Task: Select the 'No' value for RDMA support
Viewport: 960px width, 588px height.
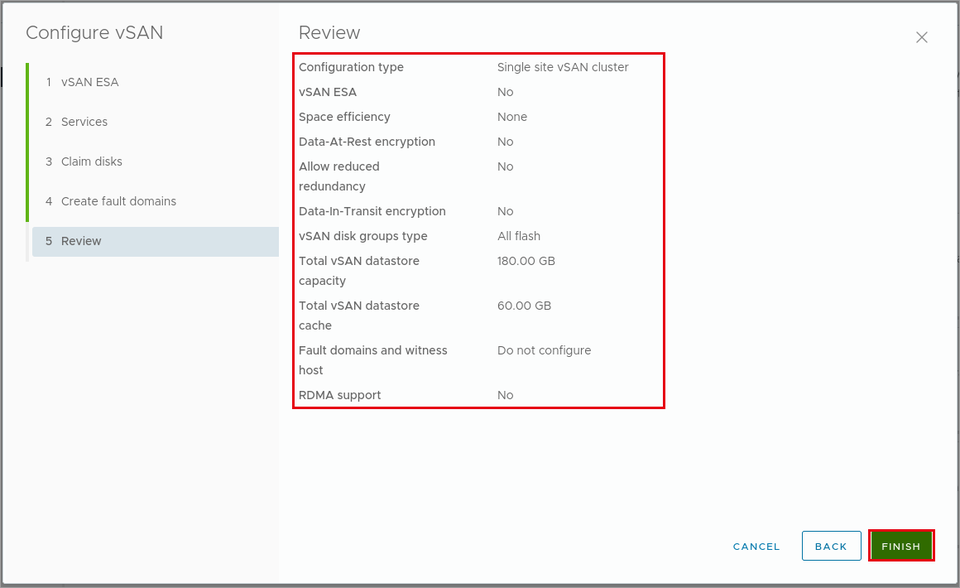Action: click(x=505, y=395)
